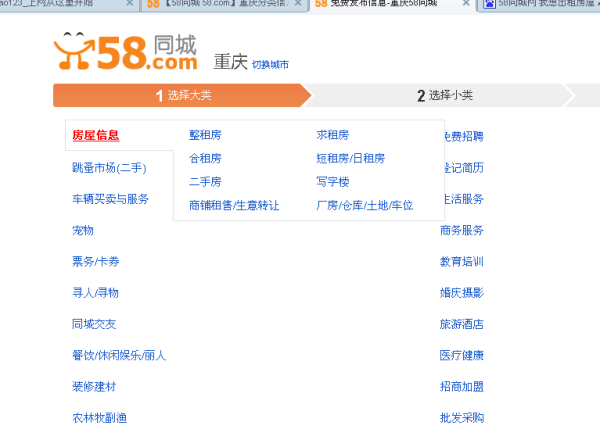Open 农林牧副渔 category
The height and width of the screenshot is (447, 600).
click(99, 418)
